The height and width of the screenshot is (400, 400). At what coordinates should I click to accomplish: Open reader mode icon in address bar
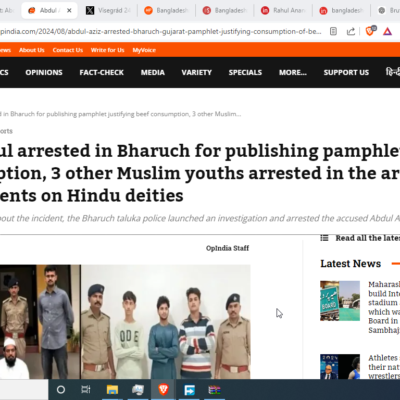click(x=333, y=32)
